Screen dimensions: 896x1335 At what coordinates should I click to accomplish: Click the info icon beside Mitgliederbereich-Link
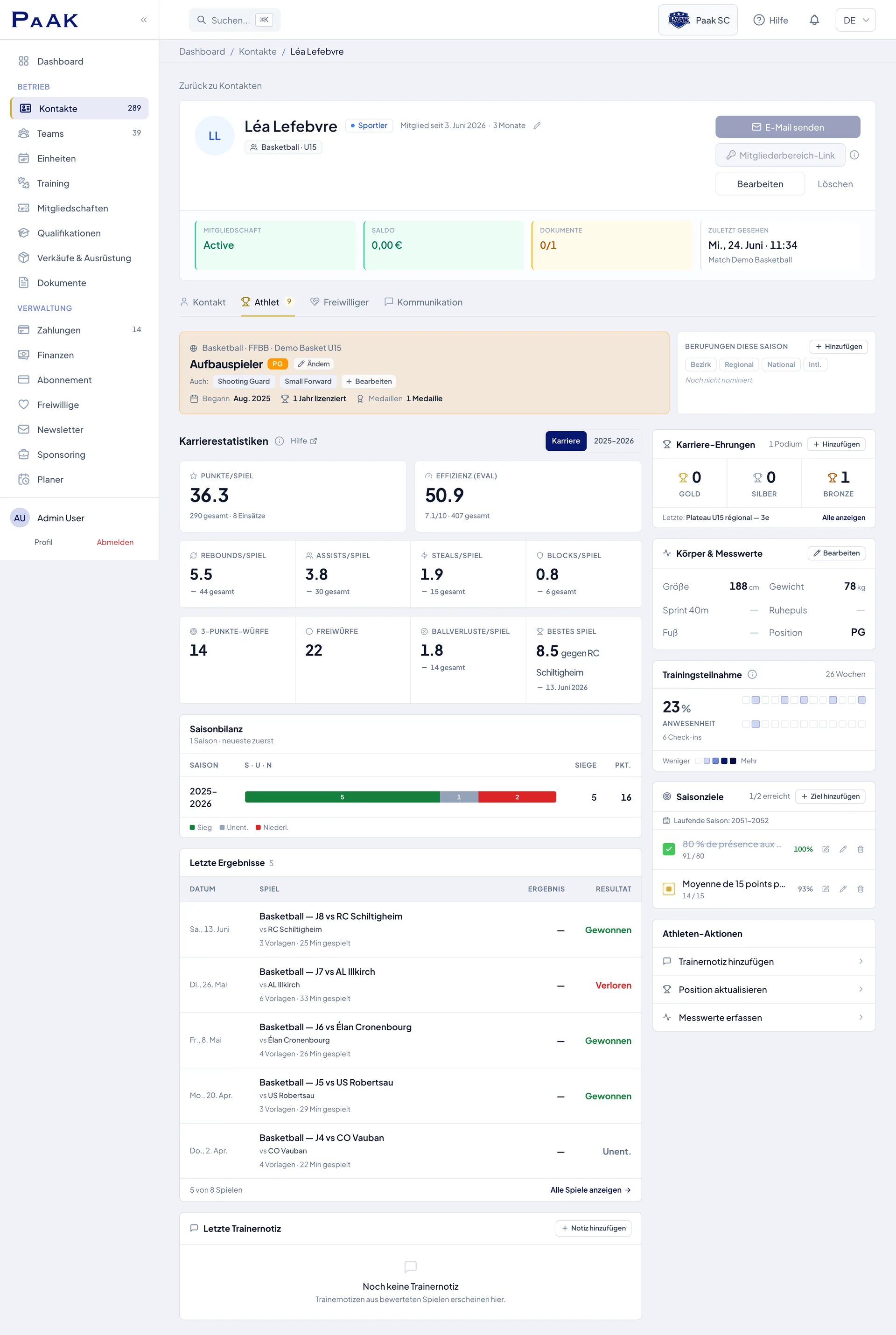(854, 155)
